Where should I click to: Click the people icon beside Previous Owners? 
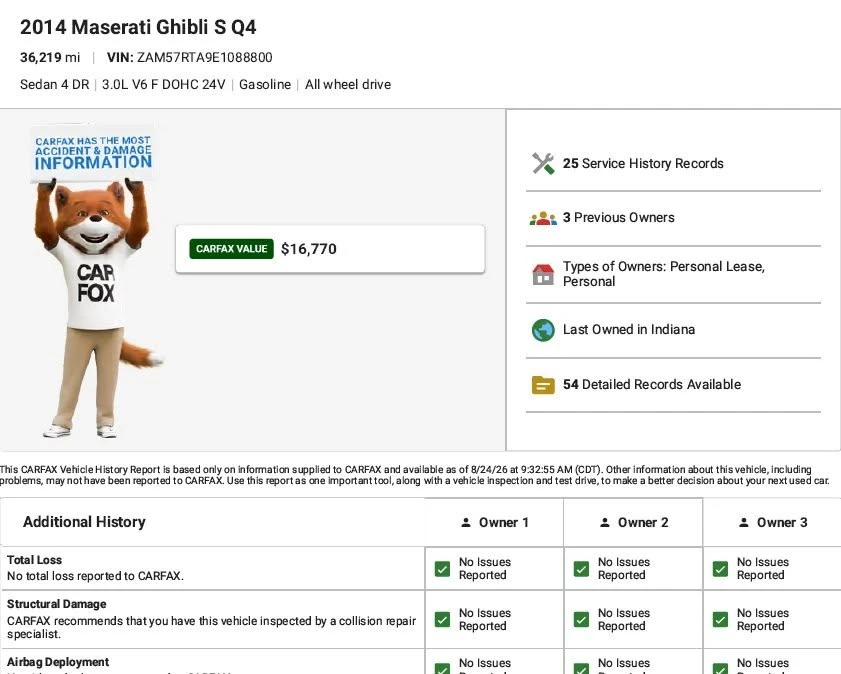[543, 218]
